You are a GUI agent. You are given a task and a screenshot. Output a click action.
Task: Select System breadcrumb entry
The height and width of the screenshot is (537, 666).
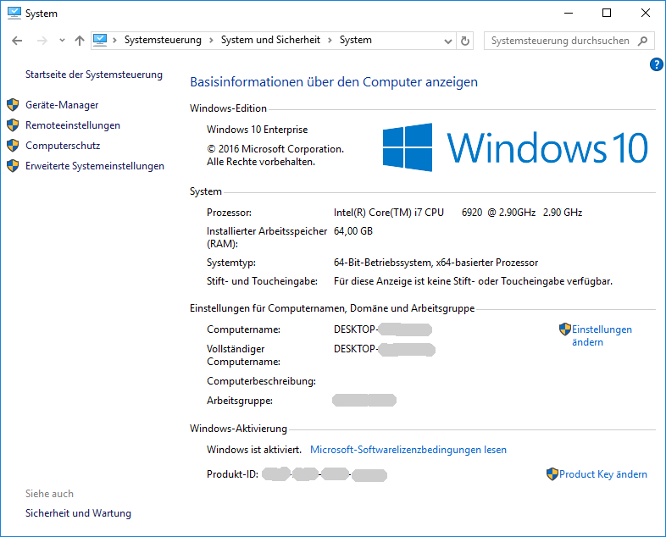(356, 40)
